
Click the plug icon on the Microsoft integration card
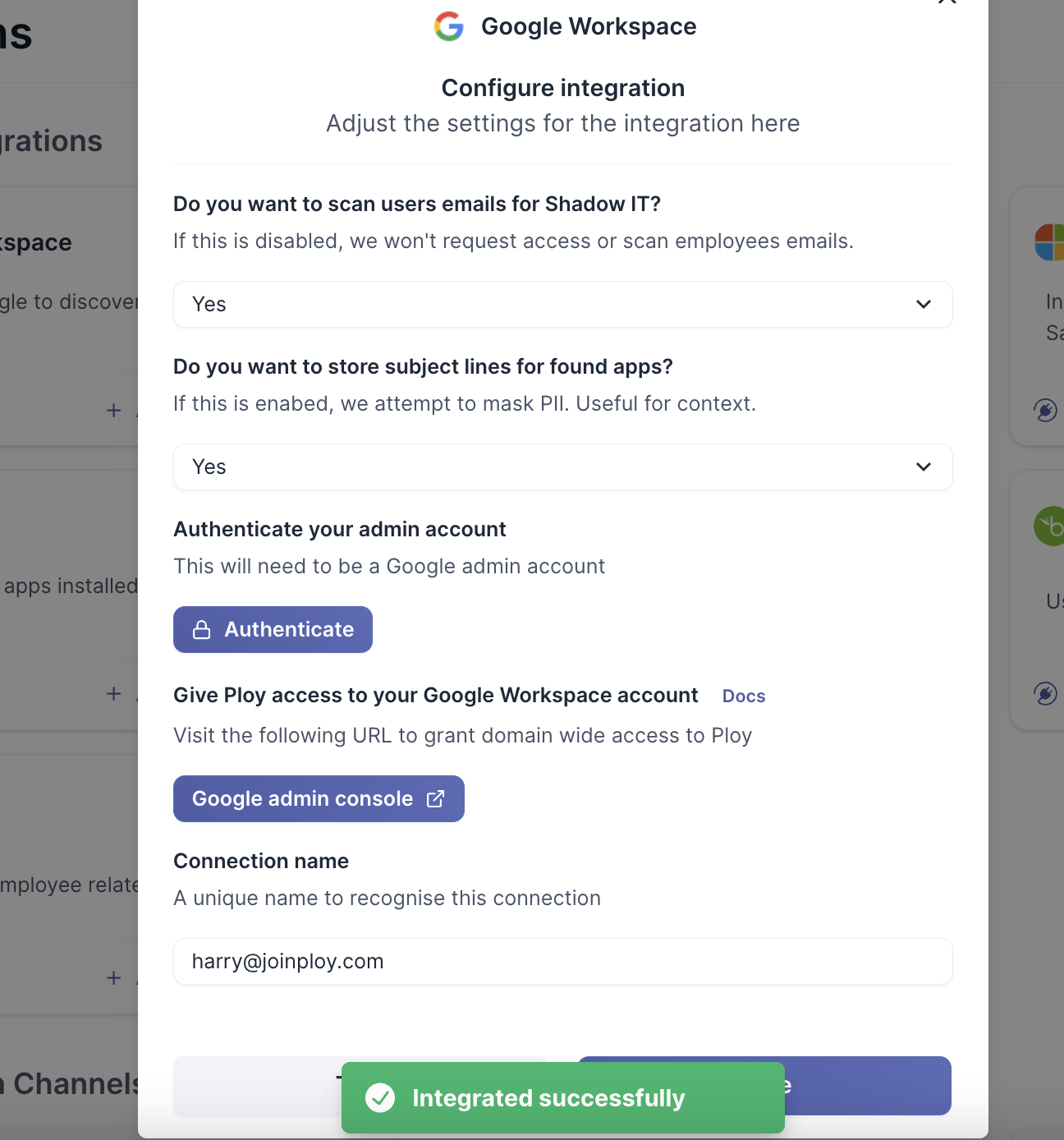(1045, 410)
